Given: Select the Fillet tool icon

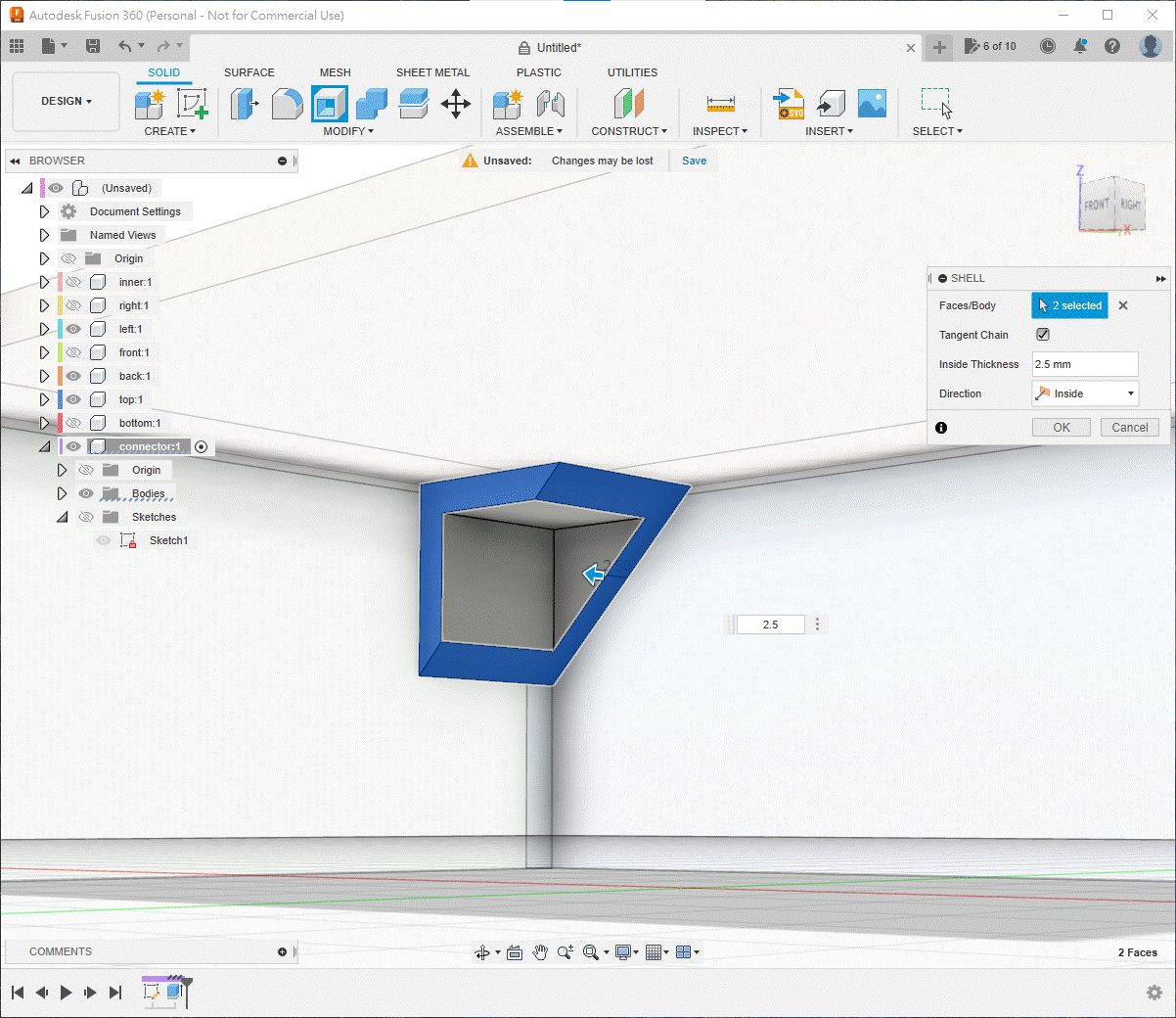Looking at the screenshot, I should tap(287, 103).
